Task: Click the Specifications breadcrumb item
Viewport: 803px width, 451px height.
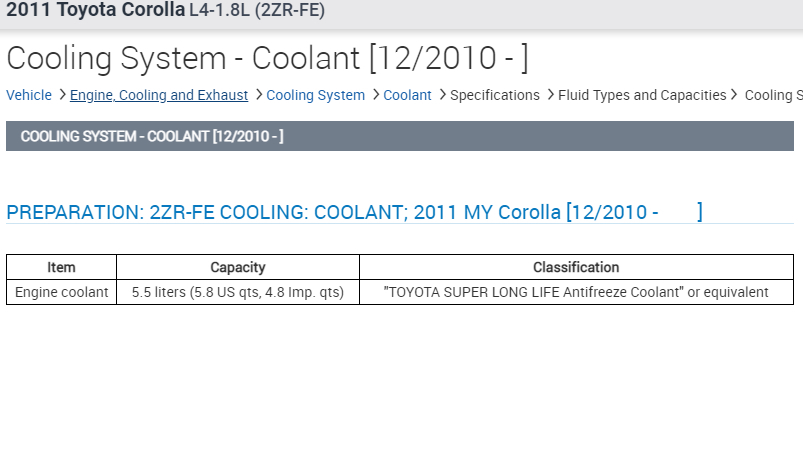Action: click(x=495, y=95)
